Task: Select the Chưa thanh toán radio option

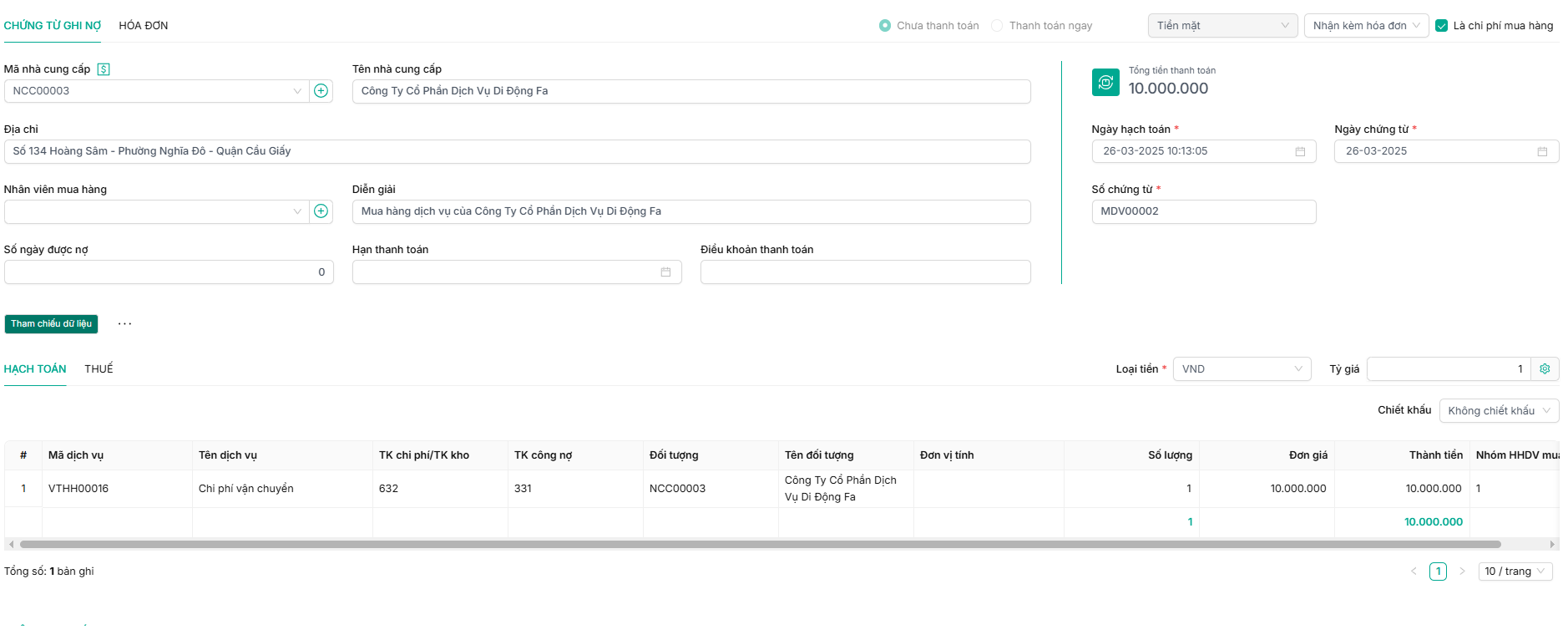Action: [x=885, y=26]
